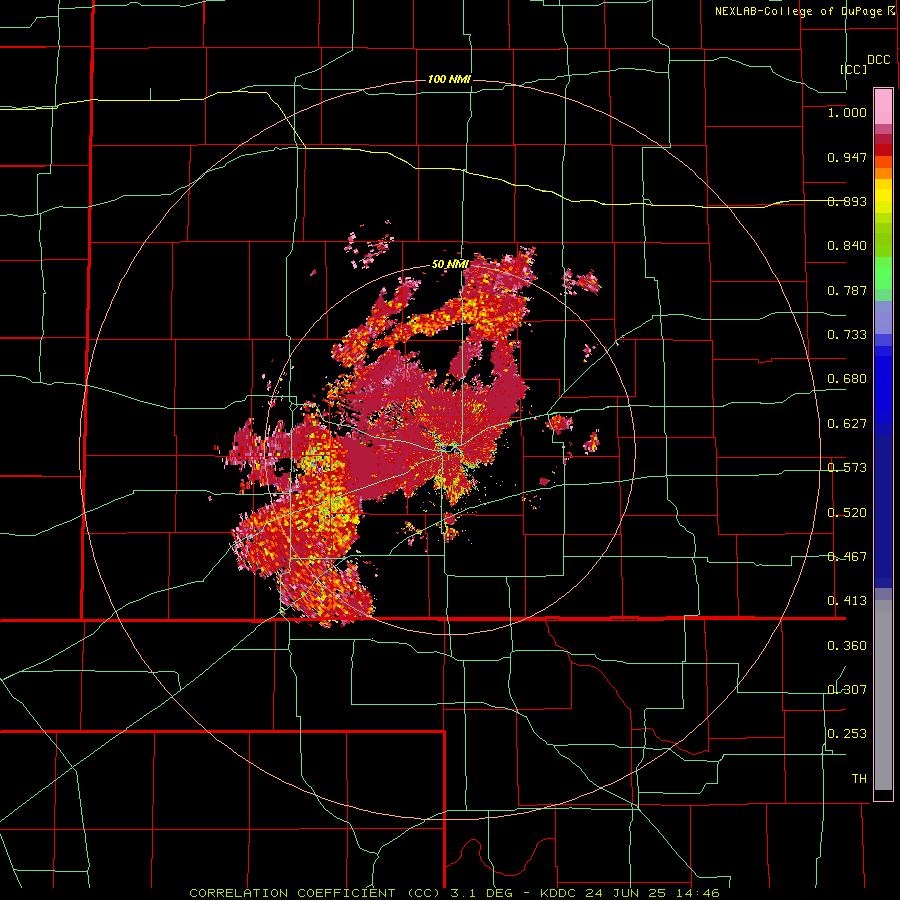Select the 0.520 scale value
Screen dimensions: 900x900
point(847,513)
